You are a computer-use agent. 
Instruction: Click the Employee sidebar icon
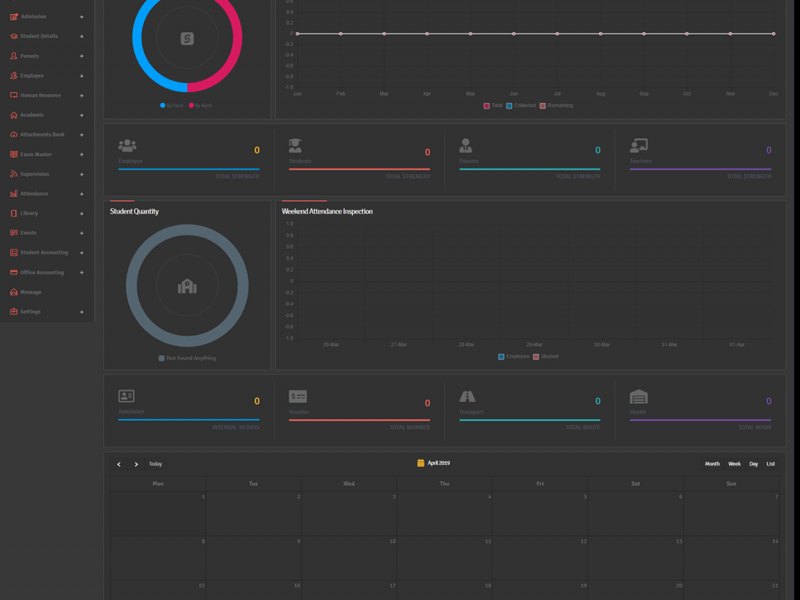(14, 76)
